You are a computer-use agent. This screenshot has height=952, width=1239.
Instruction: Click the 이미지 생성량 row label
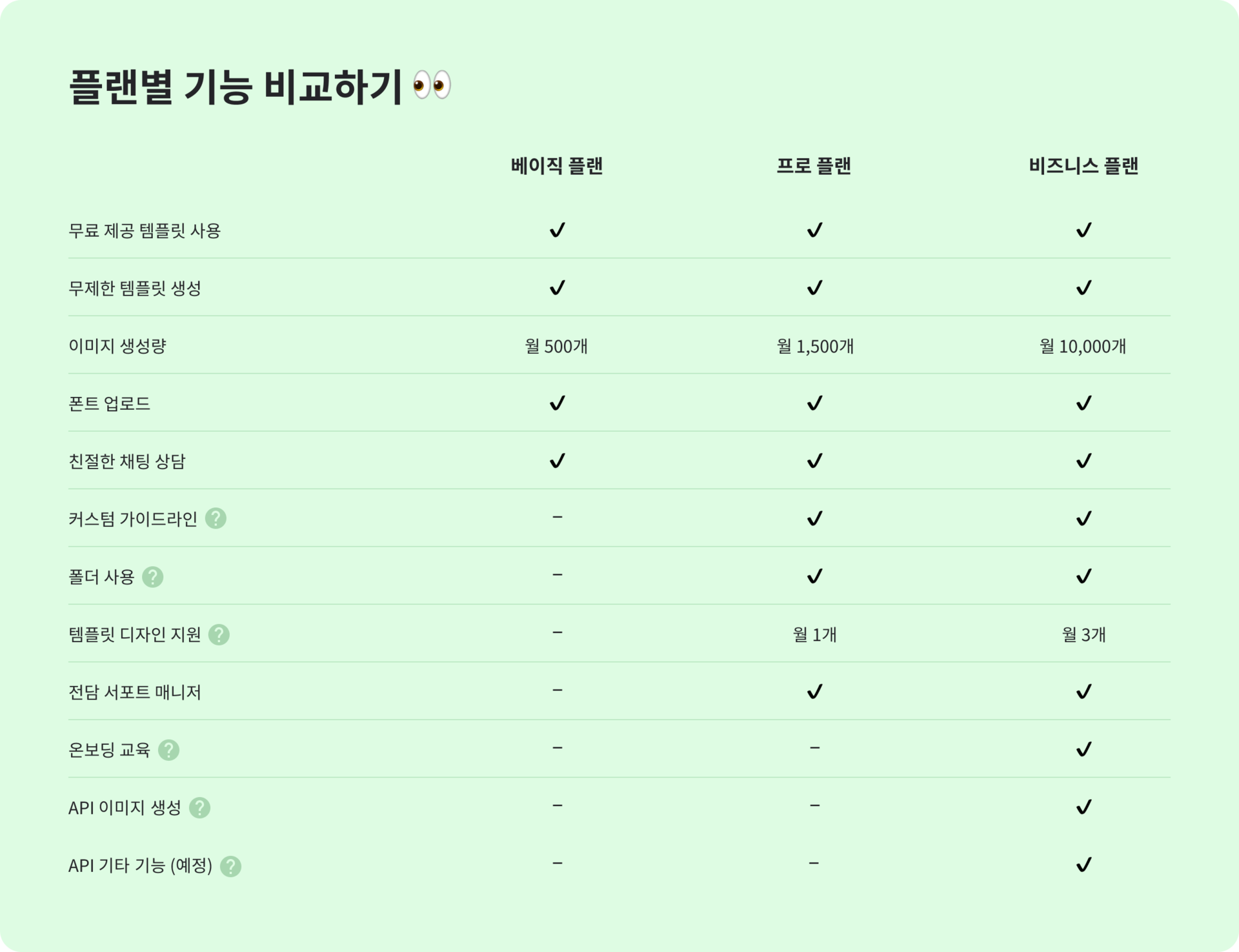117,346
